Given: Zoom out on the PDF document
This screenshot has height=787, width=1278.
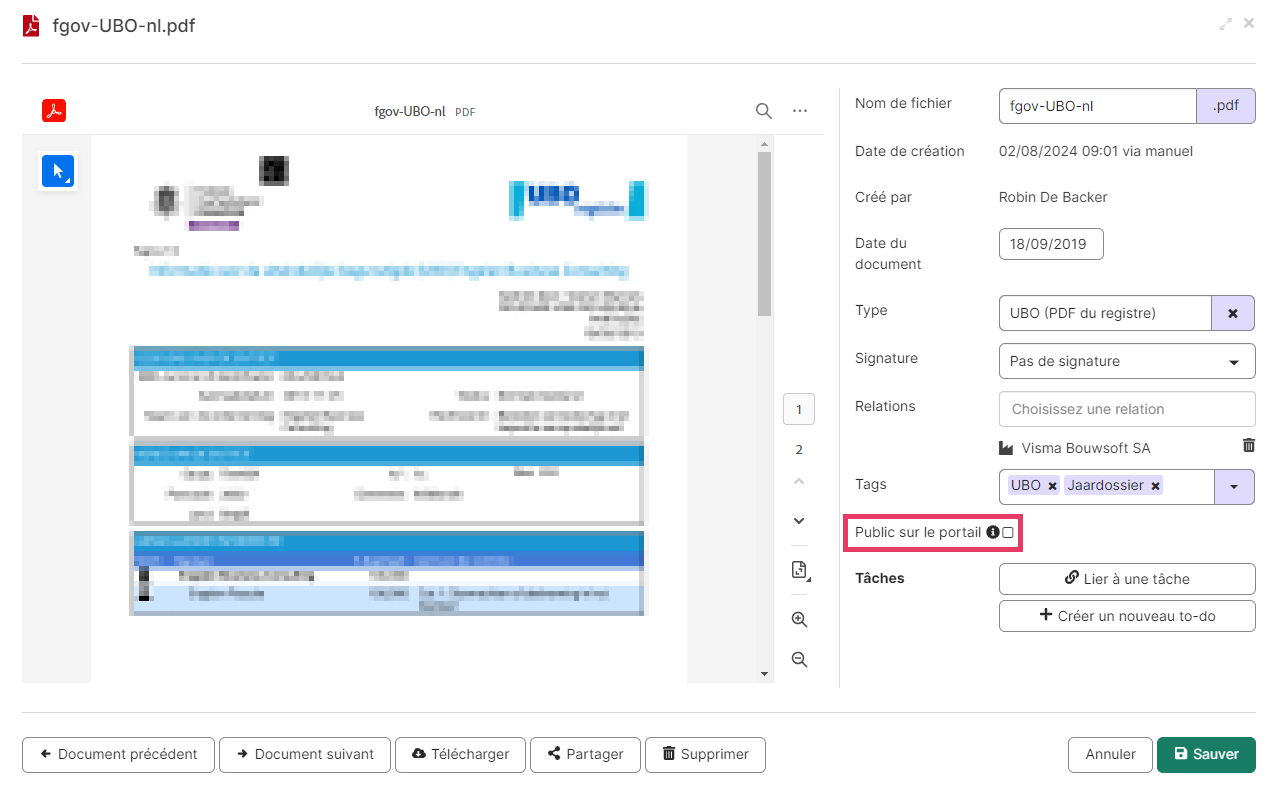Looking at the screenshot, I should pyautogui.click(x=799, y=660).
